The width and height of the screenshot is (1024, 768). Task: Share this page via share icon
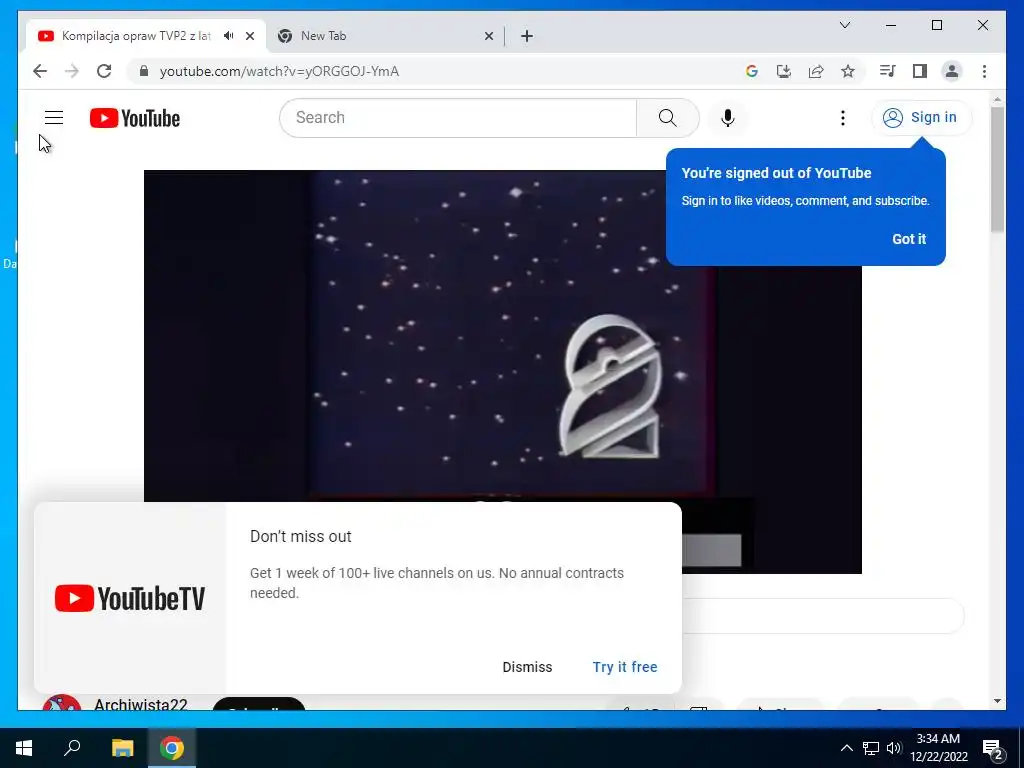pos(816,71)
